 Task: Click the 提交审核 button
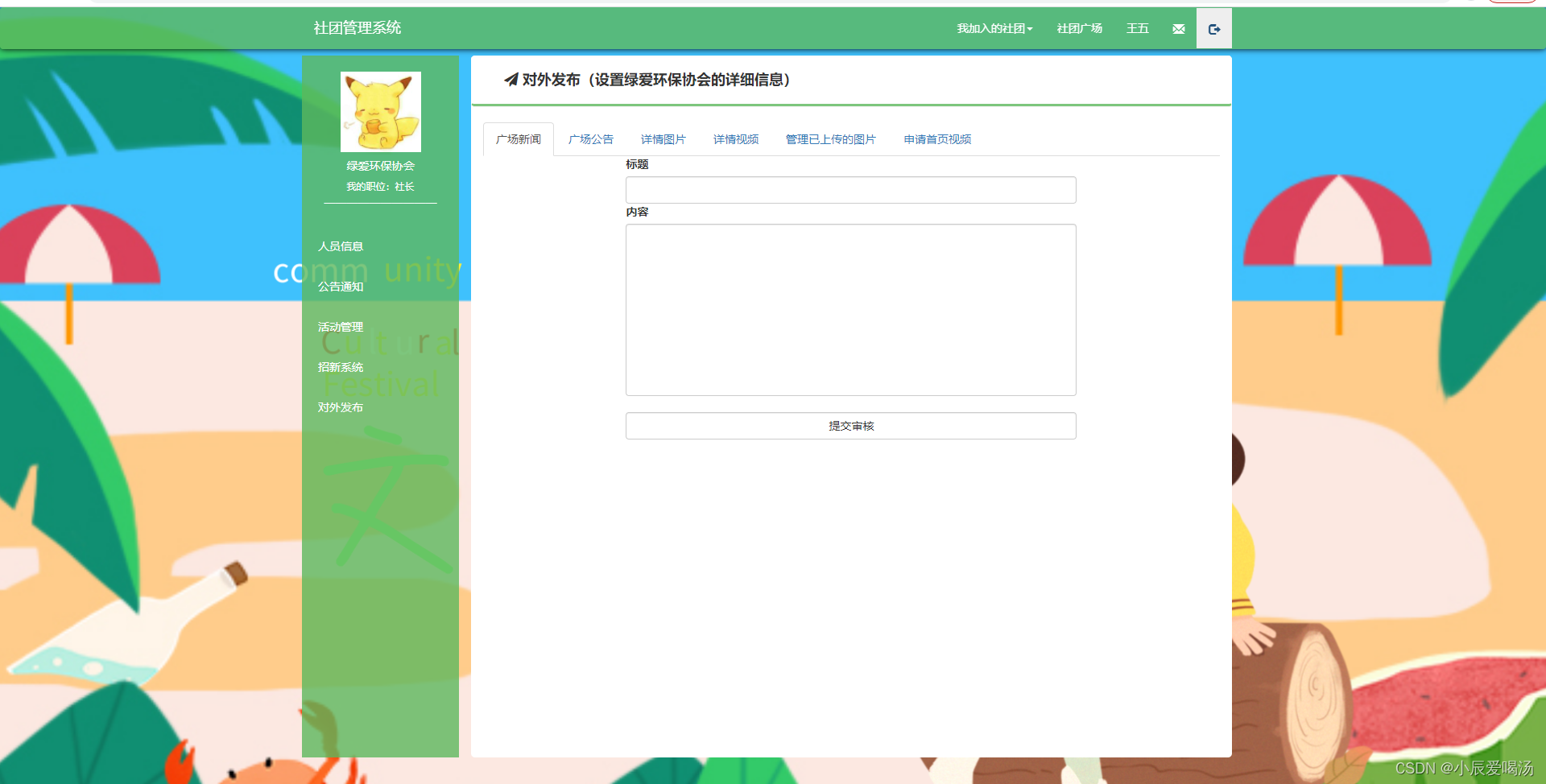tap(851, 426)
